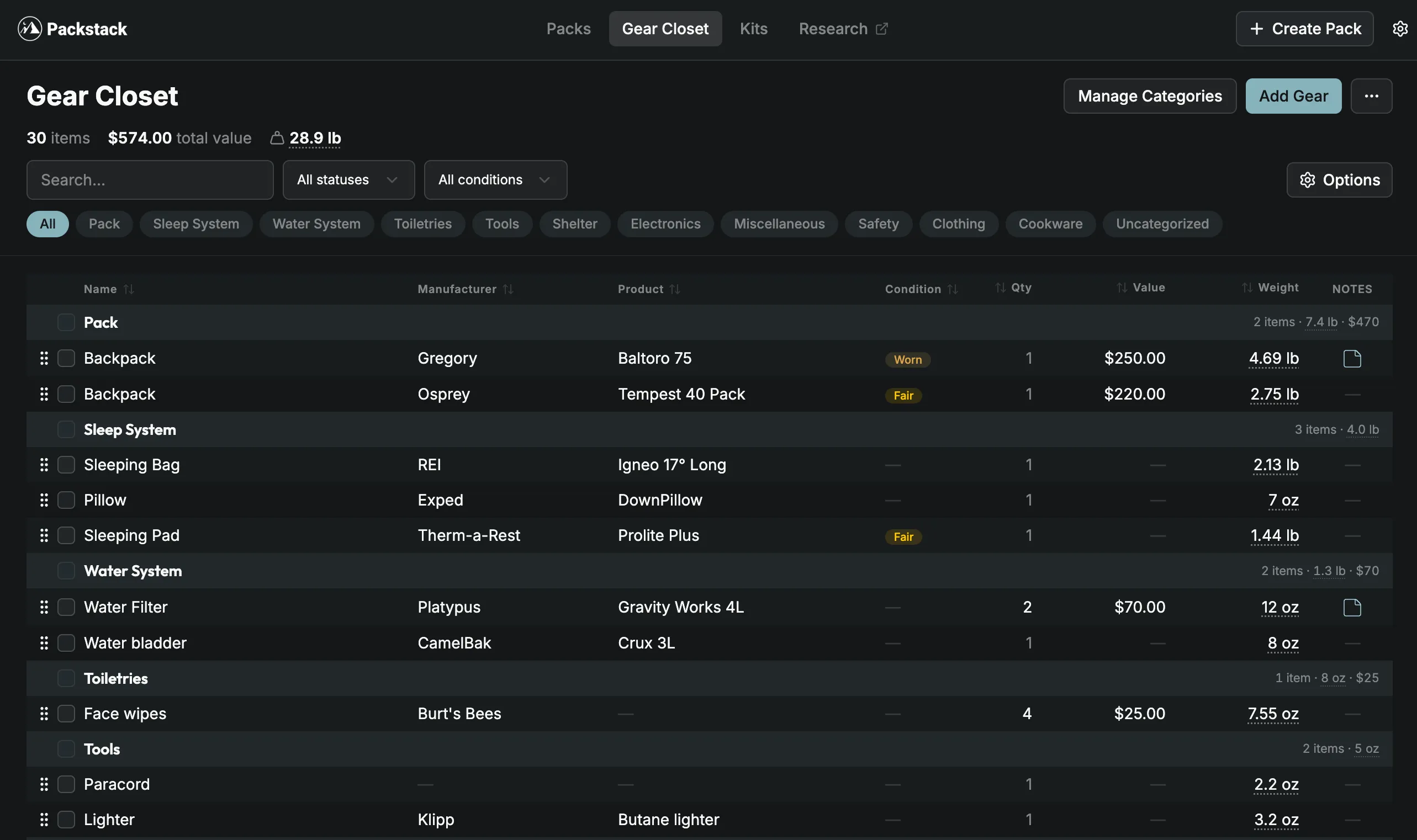Open the All conditions dropdown
The image size is (1417, 840).
pyautogui.click(x=495, y=179)
